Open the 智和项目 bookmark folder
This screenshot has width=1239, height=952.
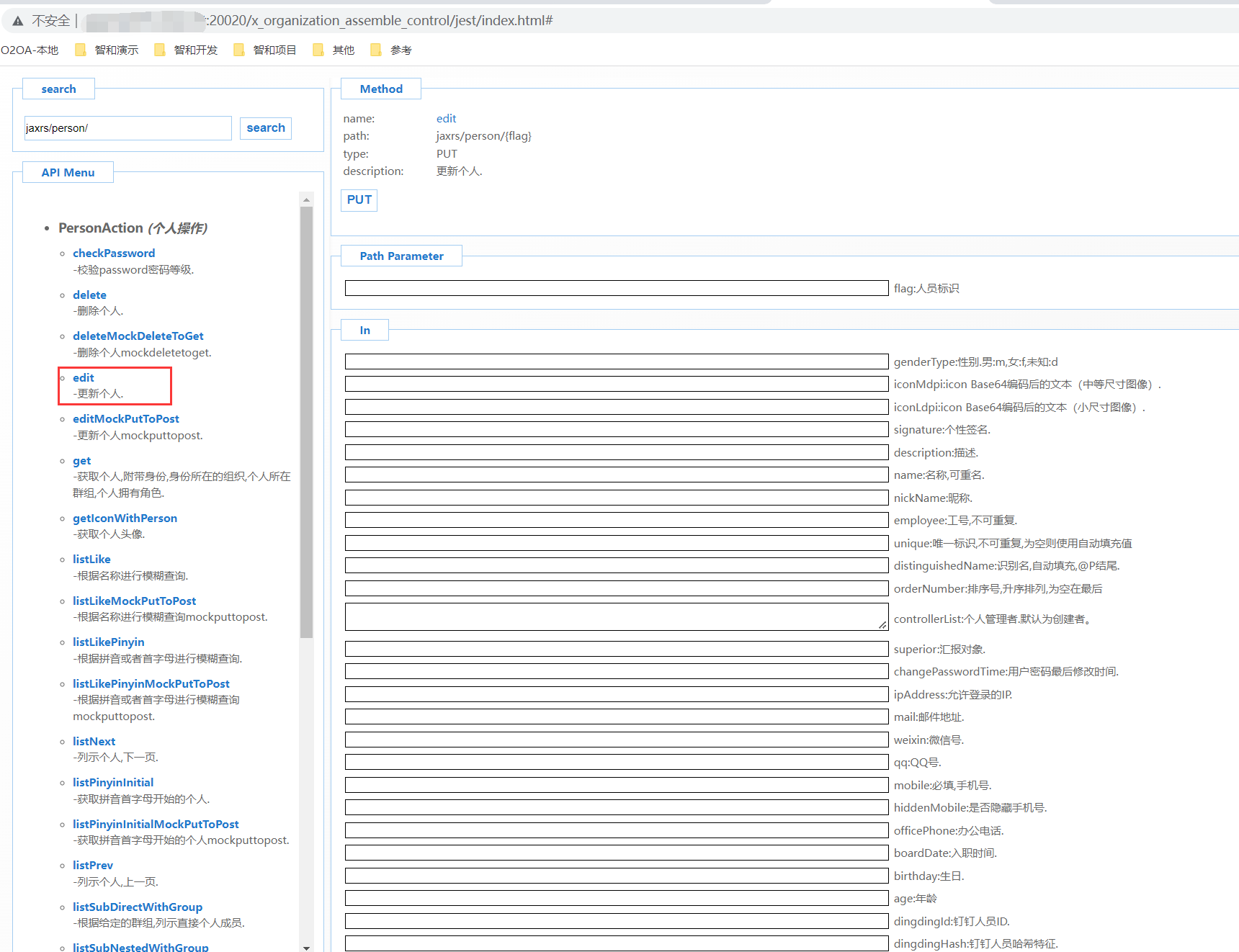tap(266, 50)
